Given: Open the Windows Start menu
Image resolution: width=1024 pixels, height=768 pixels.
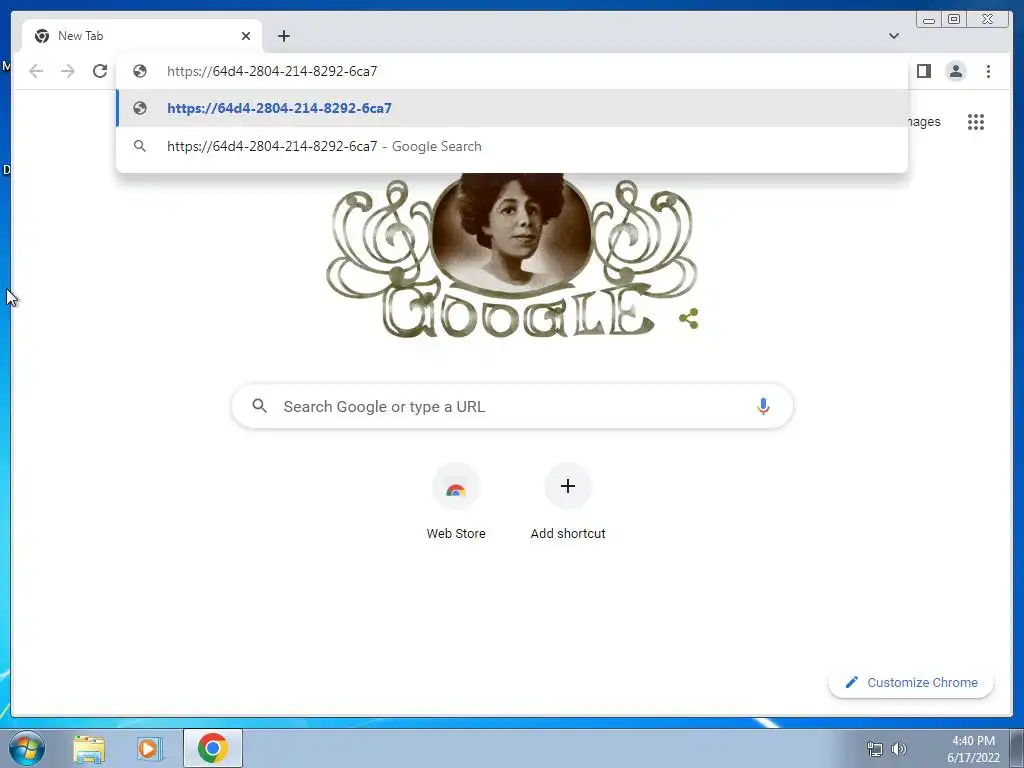Looking at the screenshot, I should [x=27, y=748].
